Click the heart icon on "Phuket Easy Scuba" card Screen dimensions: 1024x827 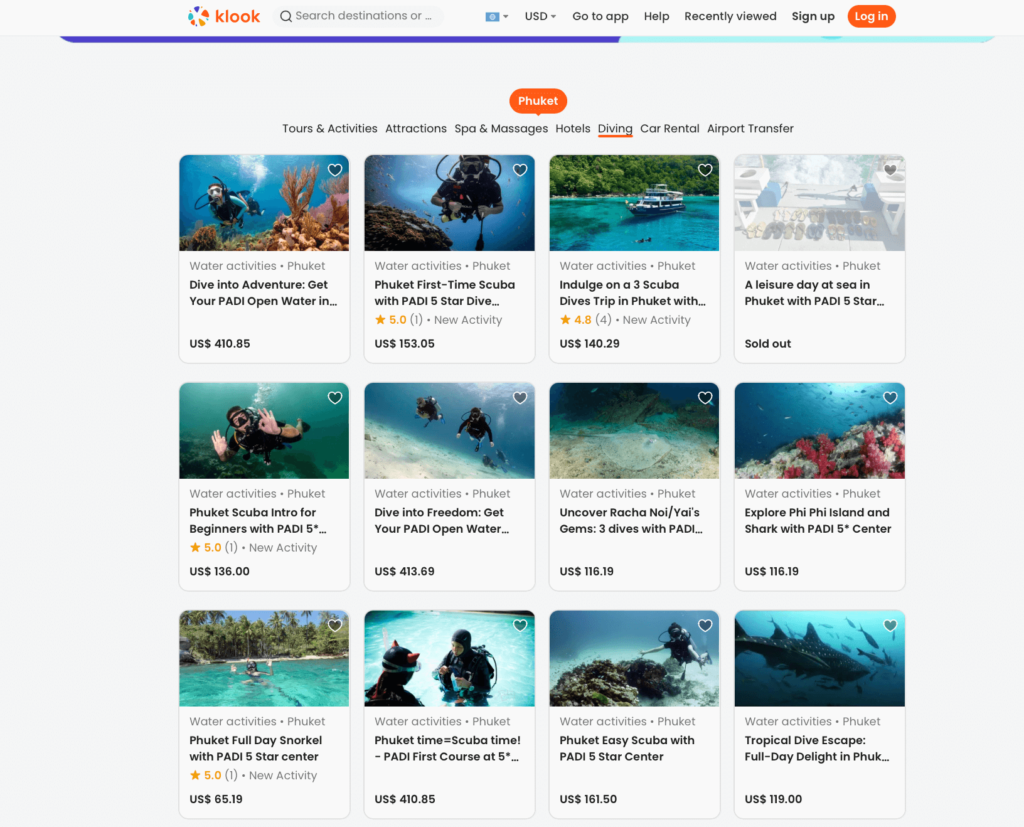(705, 625)
